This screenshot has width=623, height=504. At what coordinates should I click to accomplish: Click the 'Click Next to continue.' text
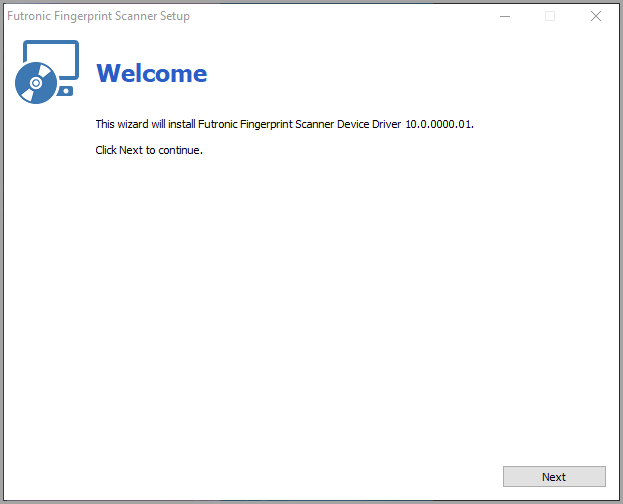pos(149,150)
